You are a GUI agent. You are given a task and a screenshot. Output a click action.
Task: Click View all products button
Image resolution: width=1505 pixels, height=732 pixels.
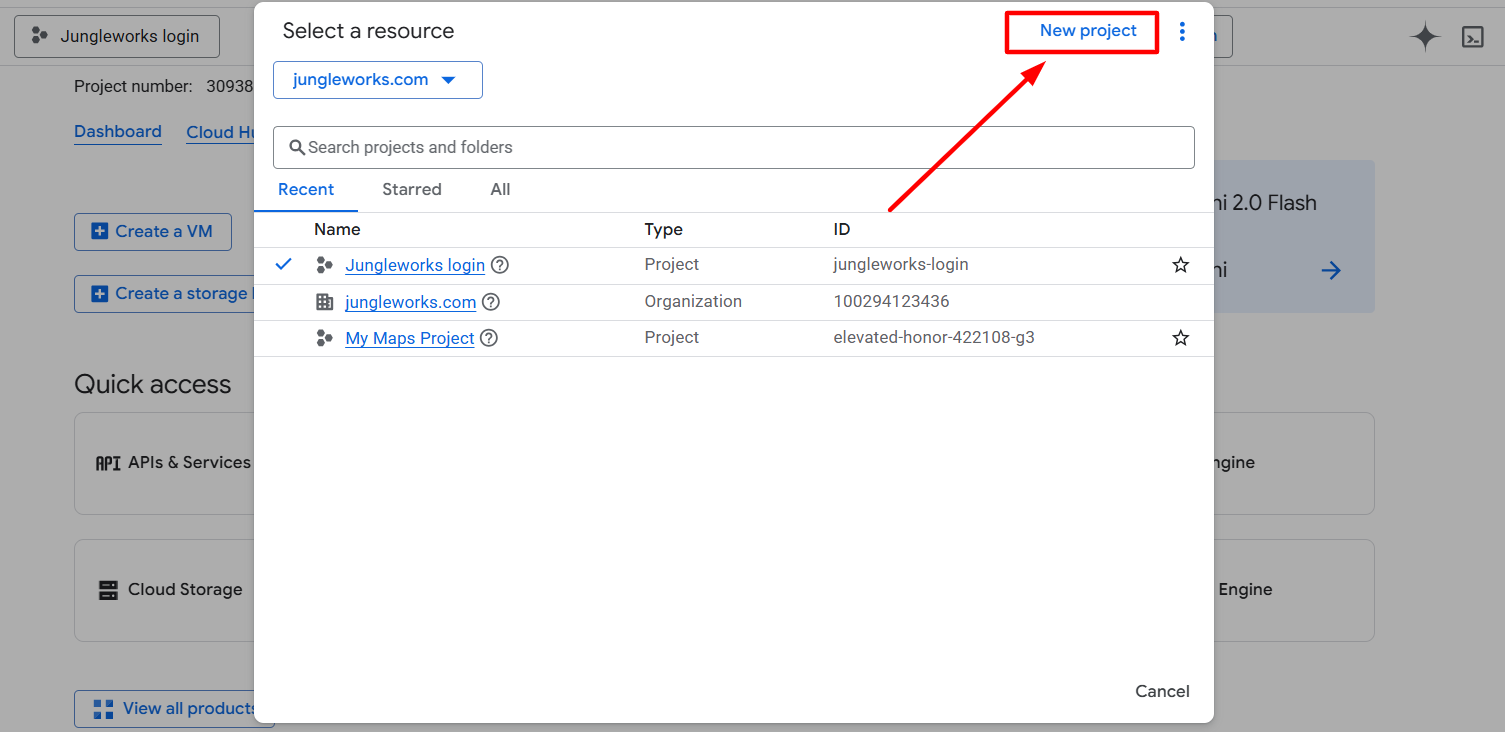click(x=174, y=708)
